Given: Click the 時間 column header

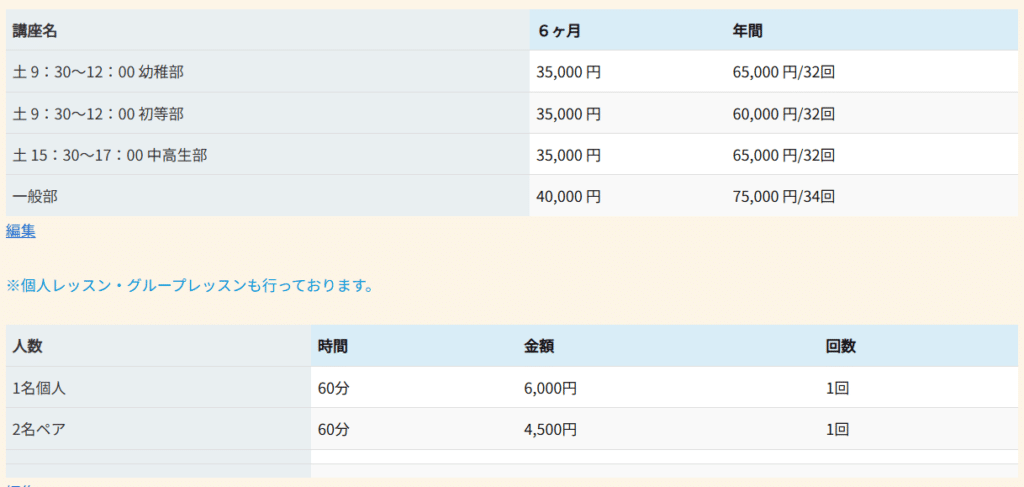Looking at the screenshot, I should (x=333, y=347).
